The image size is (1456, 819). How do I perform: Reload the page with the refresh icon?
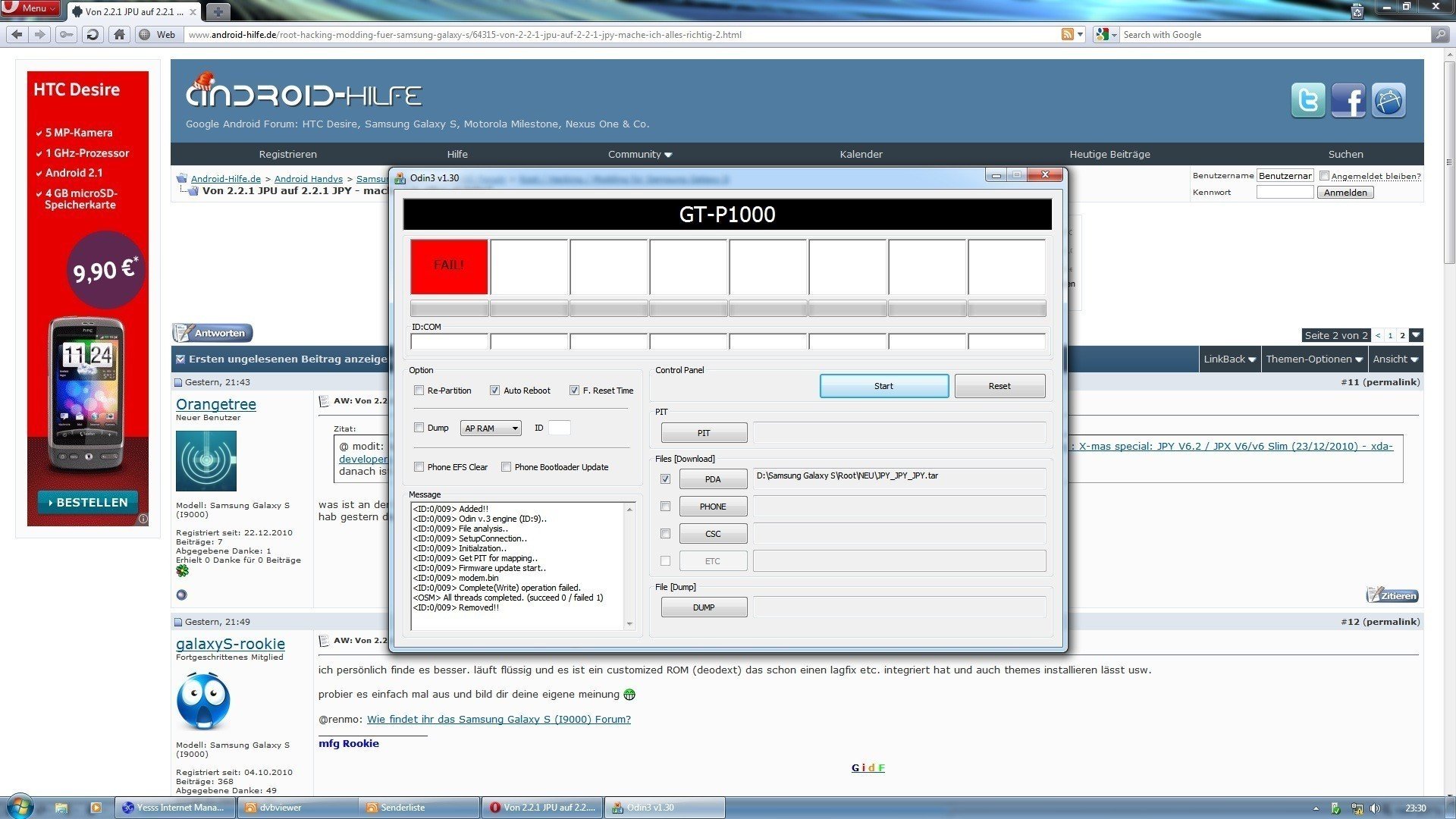click(x=93, y=34)
